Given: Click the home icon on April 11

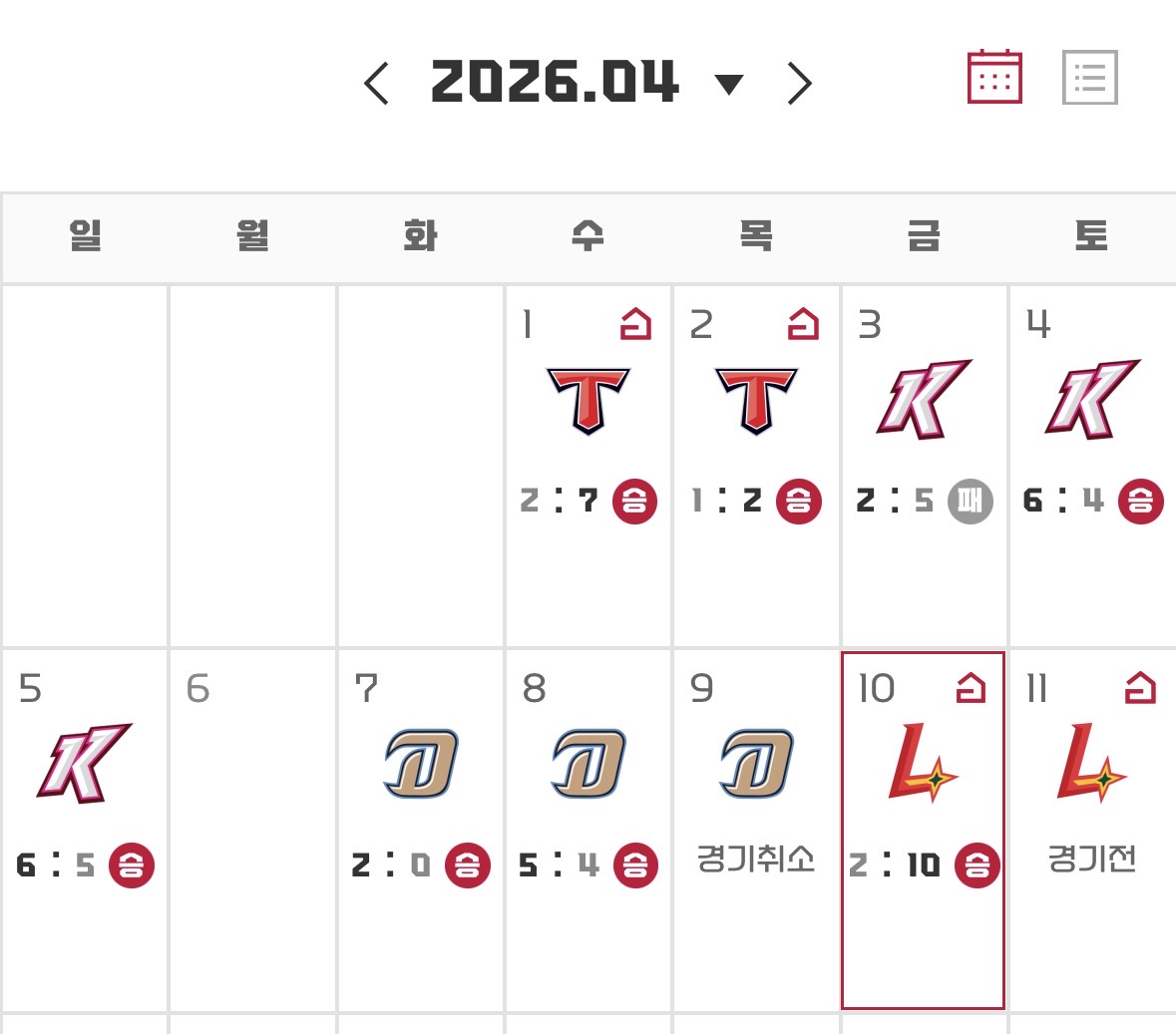Looking at the screenshot, I should (1140, 687).
